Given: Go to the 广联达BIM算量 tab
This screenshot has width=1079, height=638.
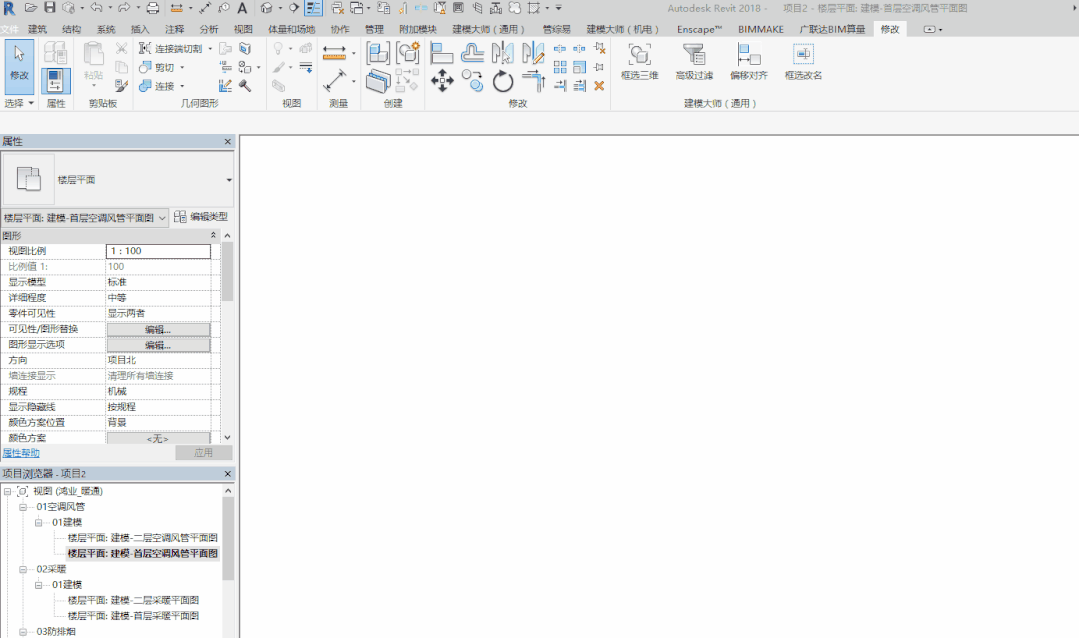Looking at the screenshot, I should point(832,29).
